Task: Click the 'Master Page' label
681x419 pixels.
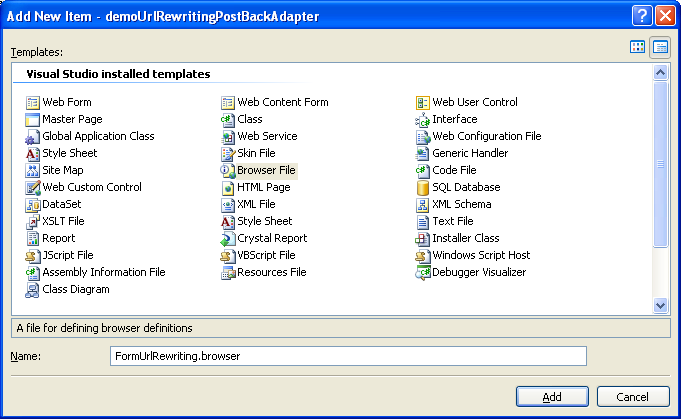Action: 72,119
